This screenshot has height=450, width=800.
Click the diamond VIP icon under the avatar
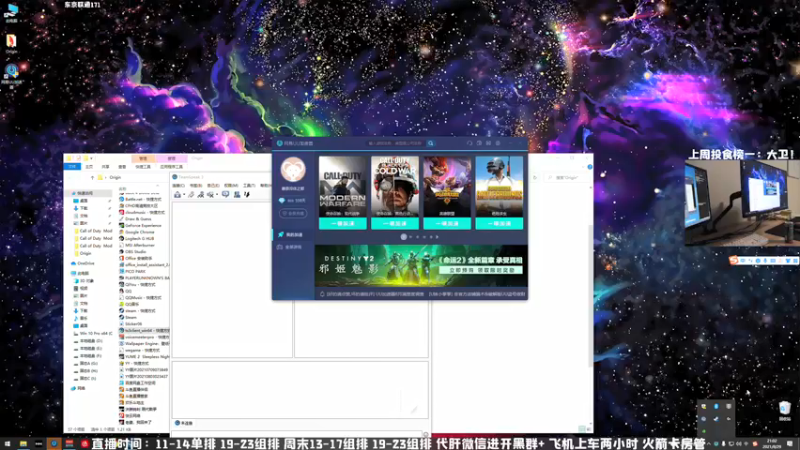pos(282,201)
